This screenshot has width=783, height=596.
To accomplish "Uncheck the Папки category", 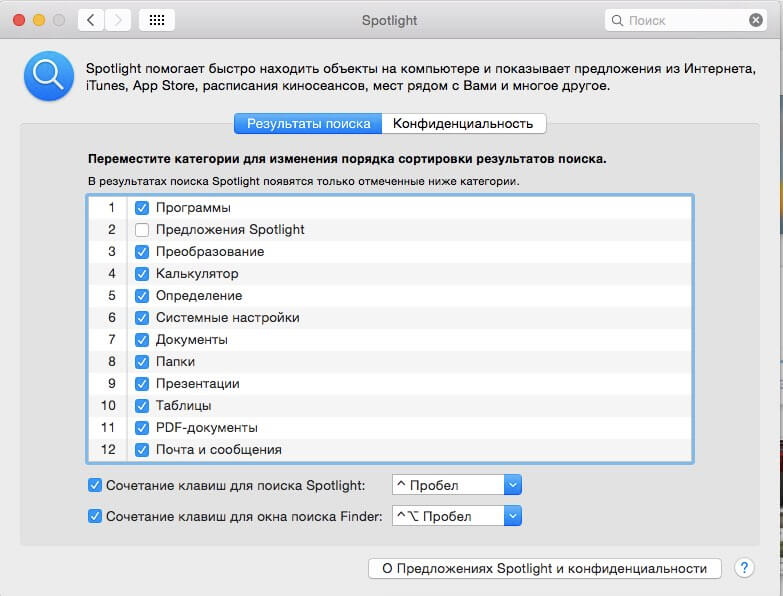I will click(142, 361).
